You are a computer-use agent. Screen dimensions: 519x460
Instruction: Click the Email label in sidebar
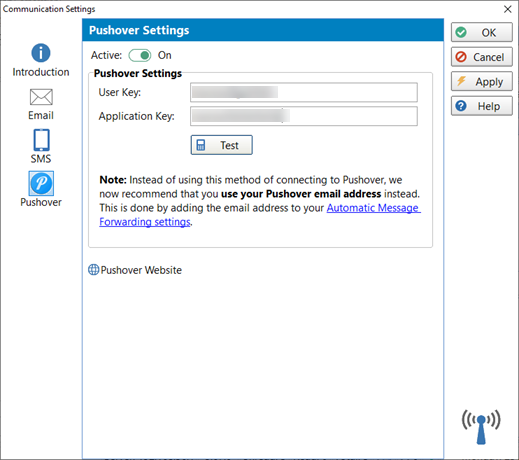[x=41, y=115]
